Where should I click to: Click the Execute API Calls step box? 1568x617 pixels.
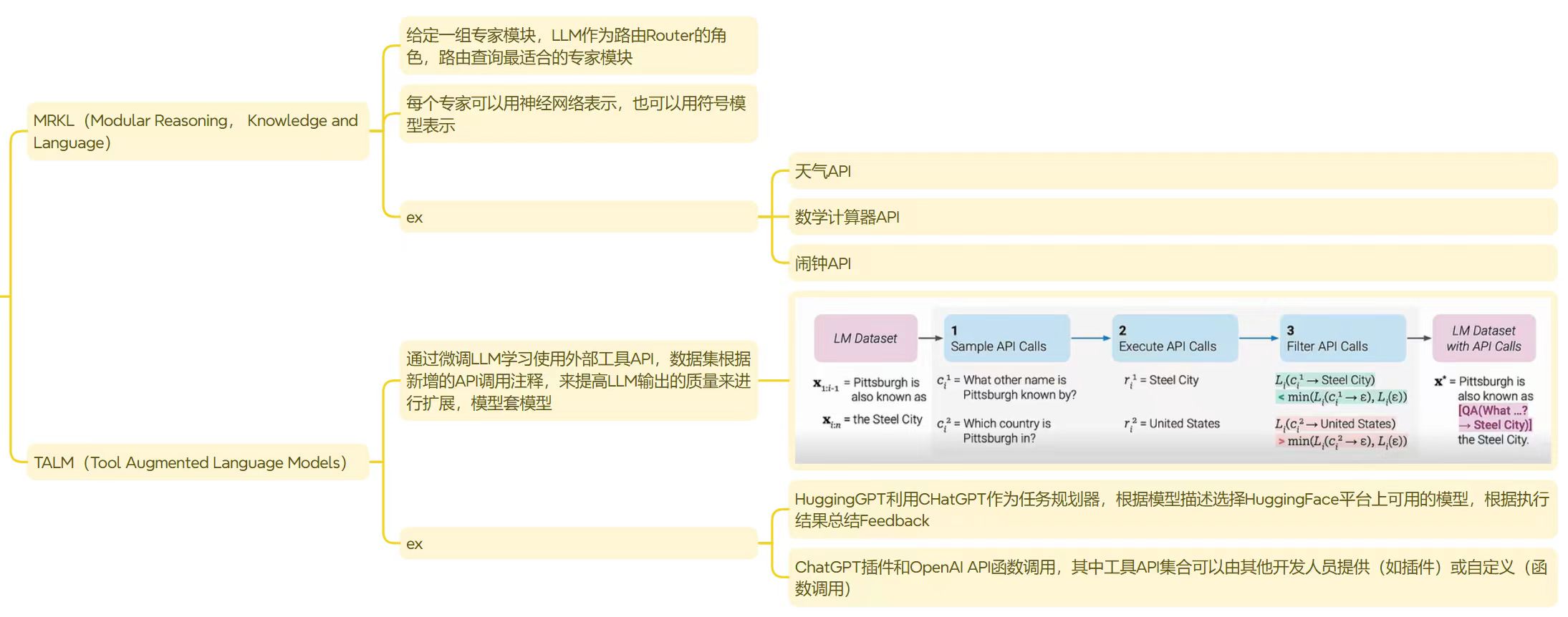(1174, 339)
